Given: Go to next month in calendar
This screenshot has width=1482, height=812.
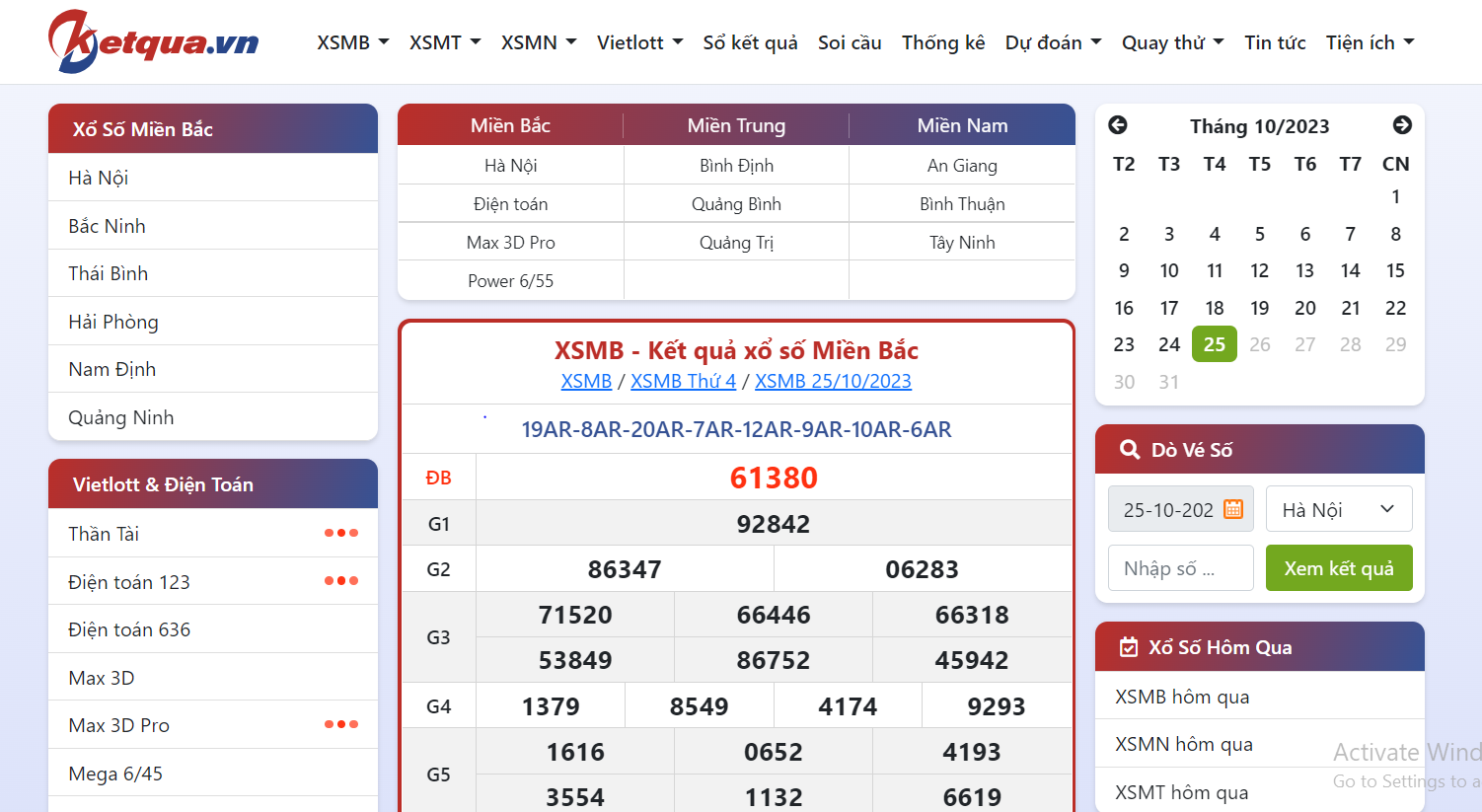Looking at the screenshot, I should 1402,125.
